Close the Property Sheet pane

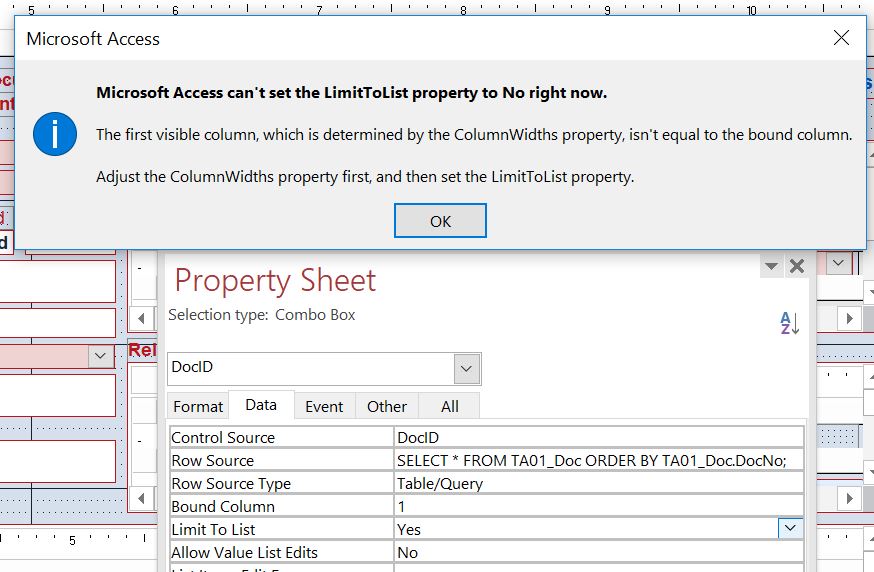(x=797, y=266)
